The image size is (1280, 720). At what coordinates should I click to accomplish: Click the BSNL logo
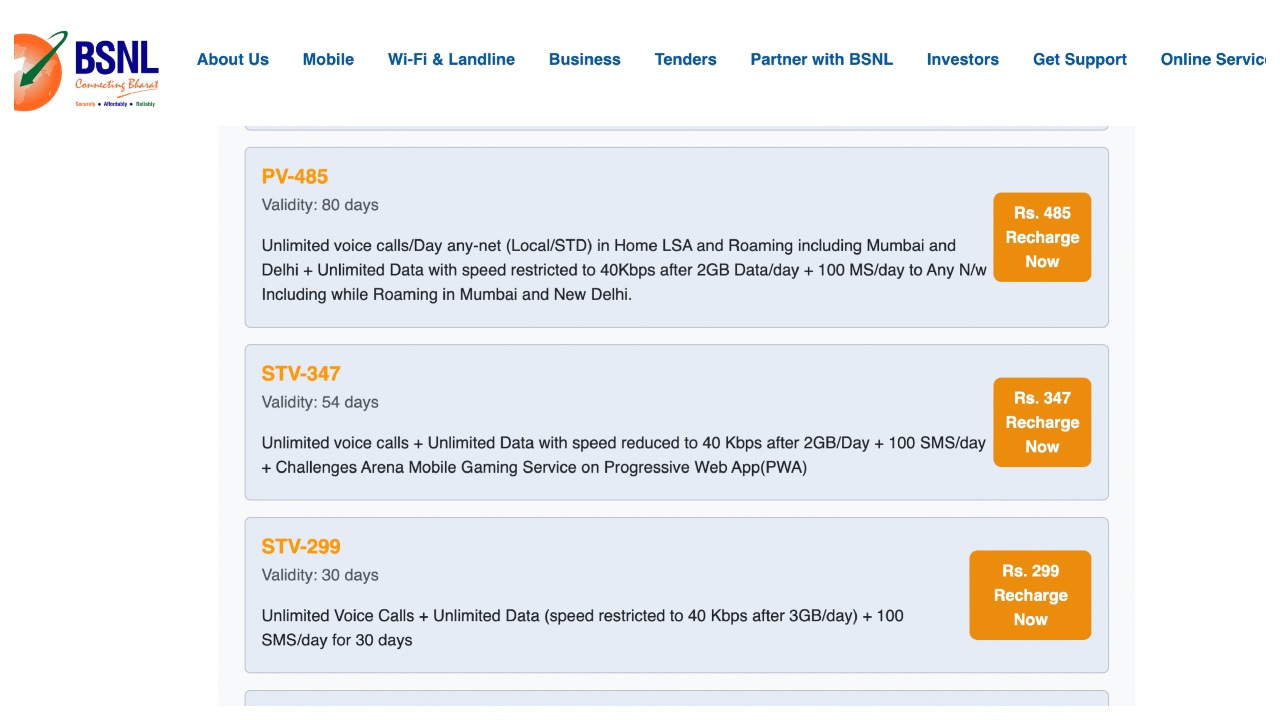pyautogui.click(x=87, y=70)
